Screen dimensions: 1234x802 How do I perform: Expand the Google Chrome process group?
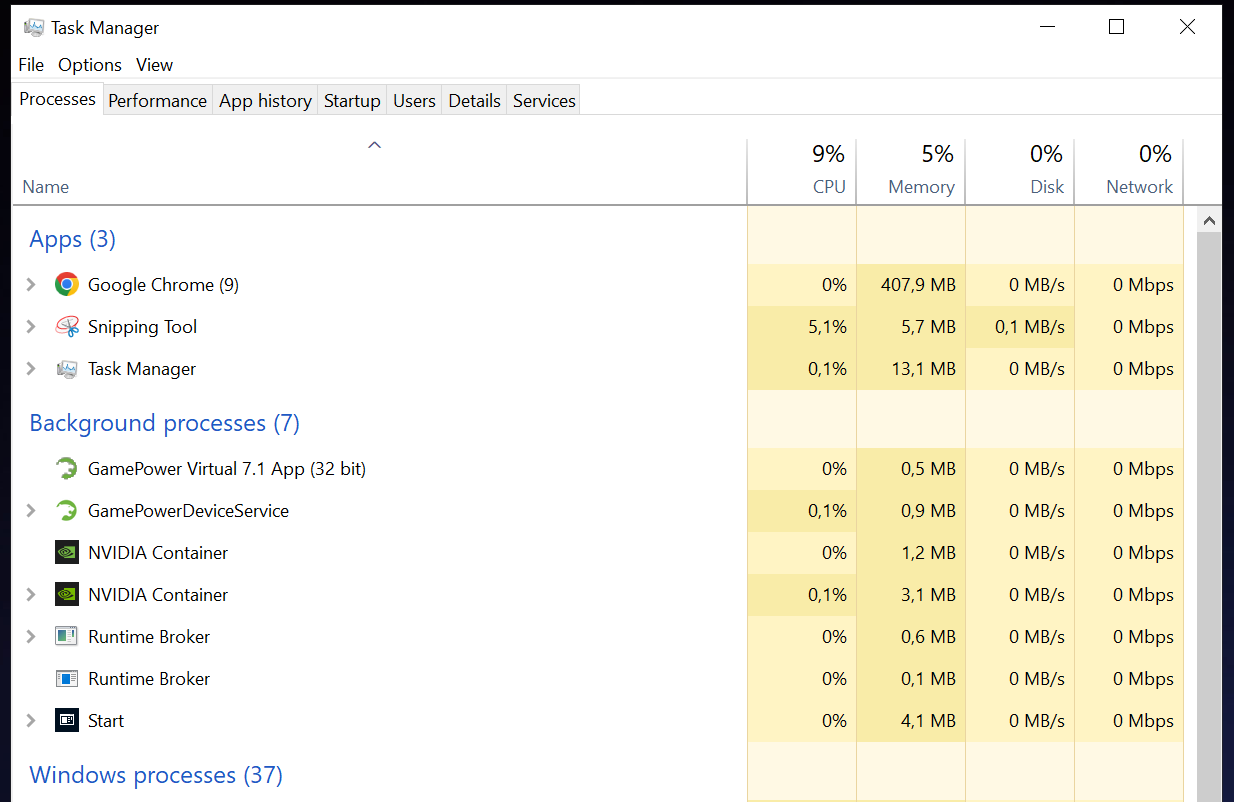click(x=31, y=285)
